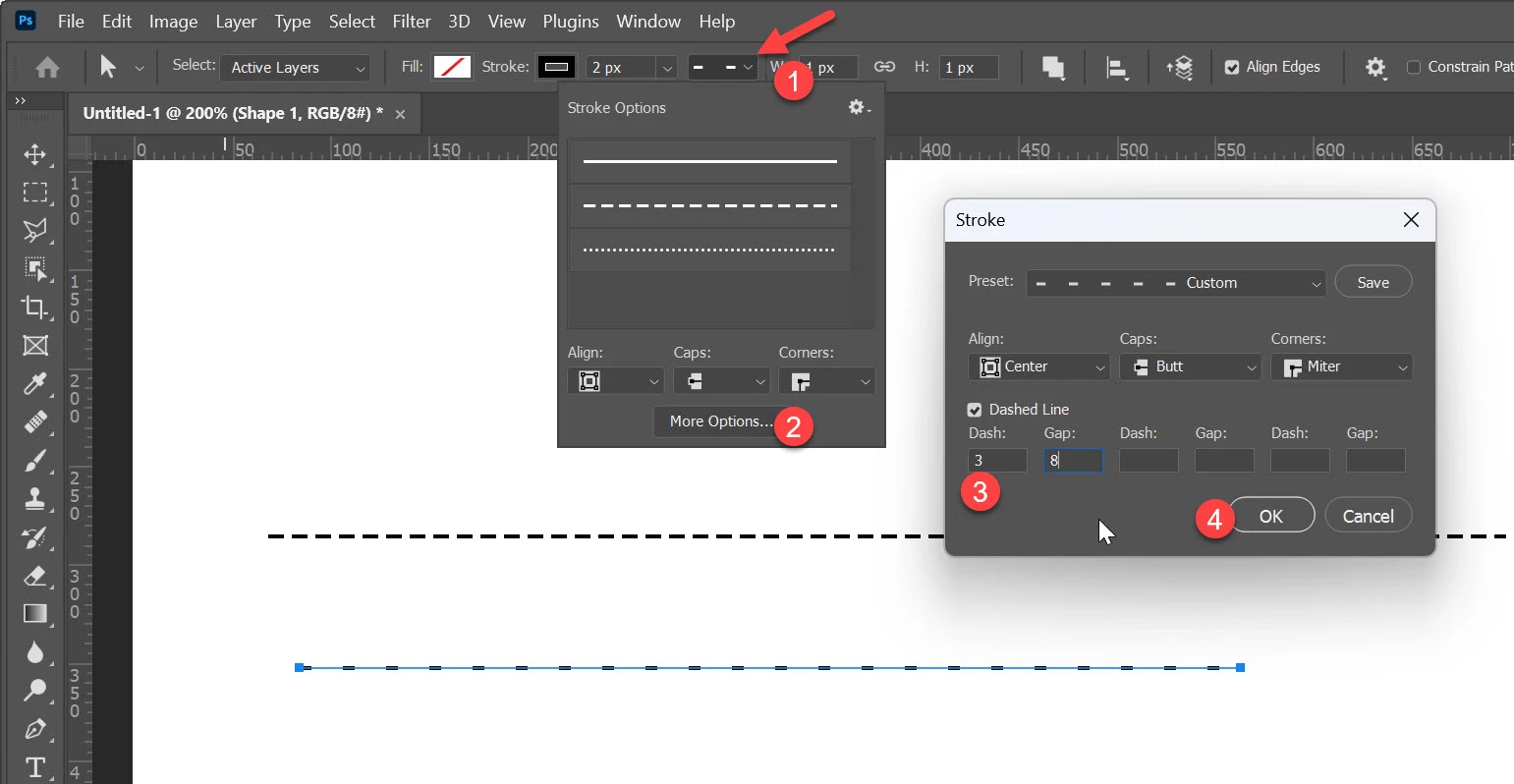The height and width of the screenshot is (784, 1514).
Task: Open Stroke Options panel gear menu
Action: (x=859, y=107)
